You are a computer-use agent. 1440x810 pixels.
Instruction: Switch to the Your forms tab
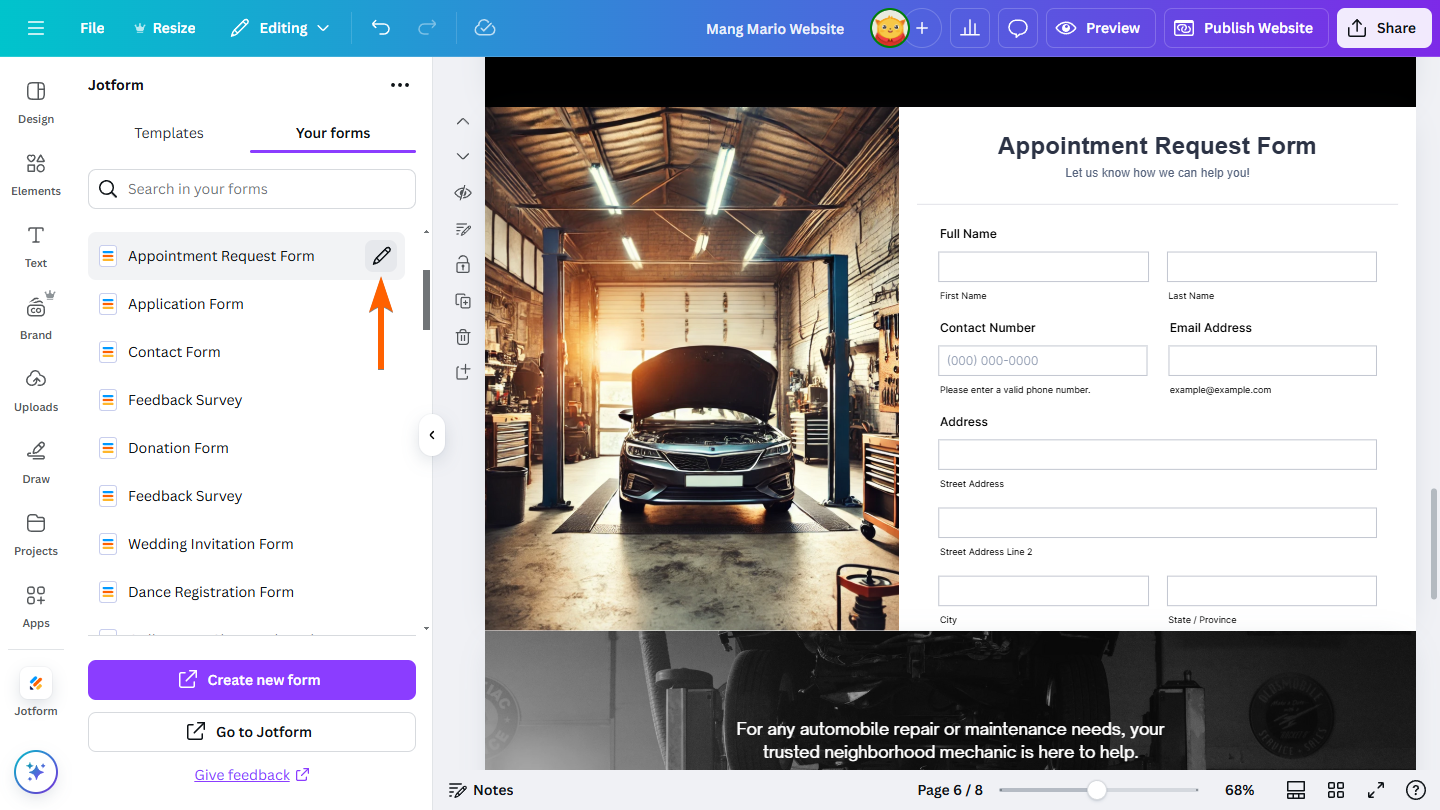tap(333, 133)
